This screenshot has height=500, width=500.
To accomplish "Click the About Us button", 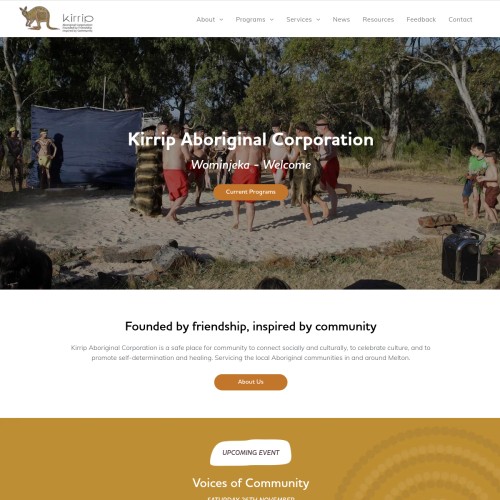I will point(250,382).
